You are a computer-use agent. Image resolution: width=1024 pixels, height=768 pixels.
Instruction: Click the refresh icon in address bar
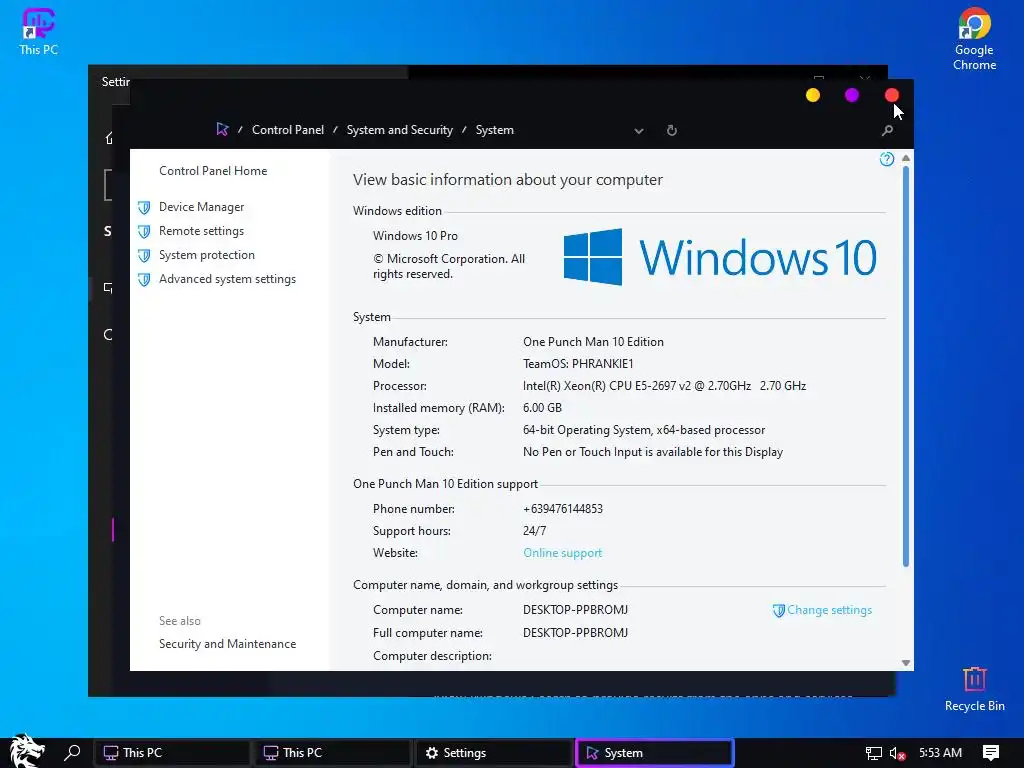671,130
